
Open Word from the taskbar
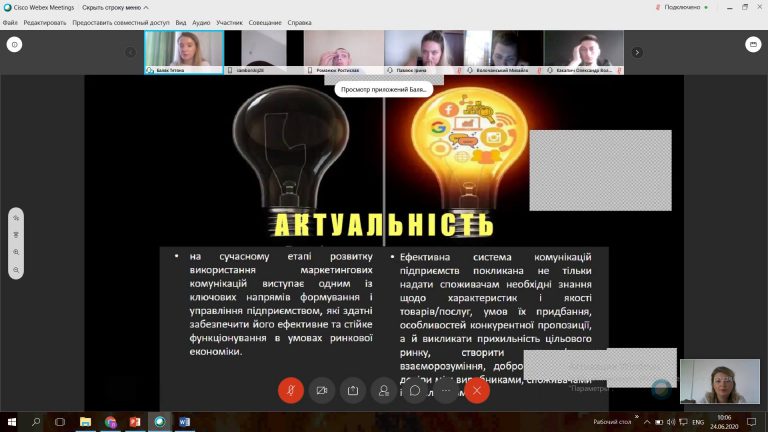point(184,422)
